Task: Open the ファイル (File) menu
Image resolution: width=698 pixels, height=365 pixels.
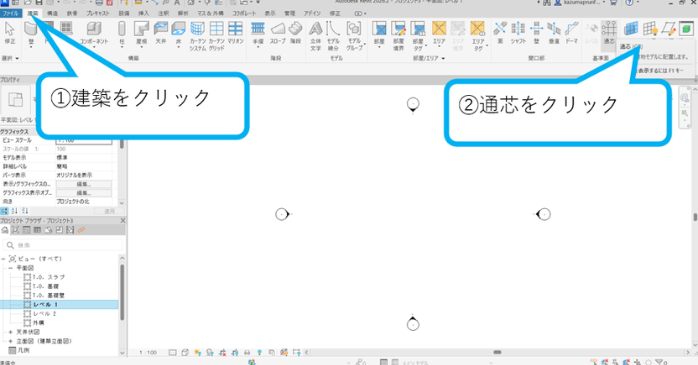Action: click(x=10, y=13)
